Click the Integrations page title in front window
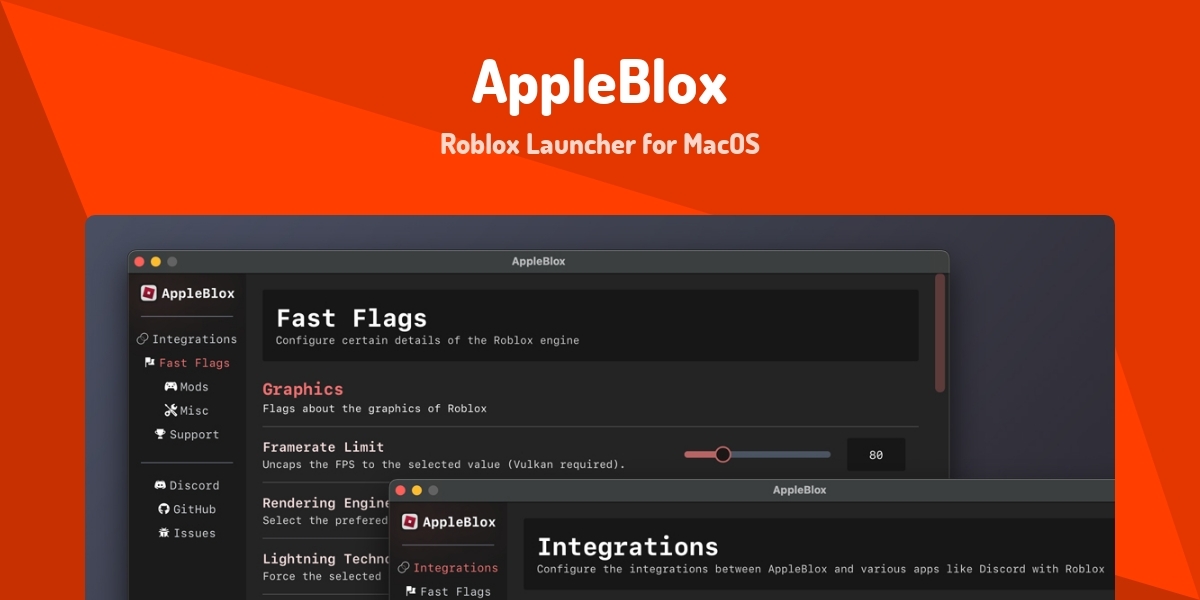The image size is (1200, 600). tap(628, 547)
